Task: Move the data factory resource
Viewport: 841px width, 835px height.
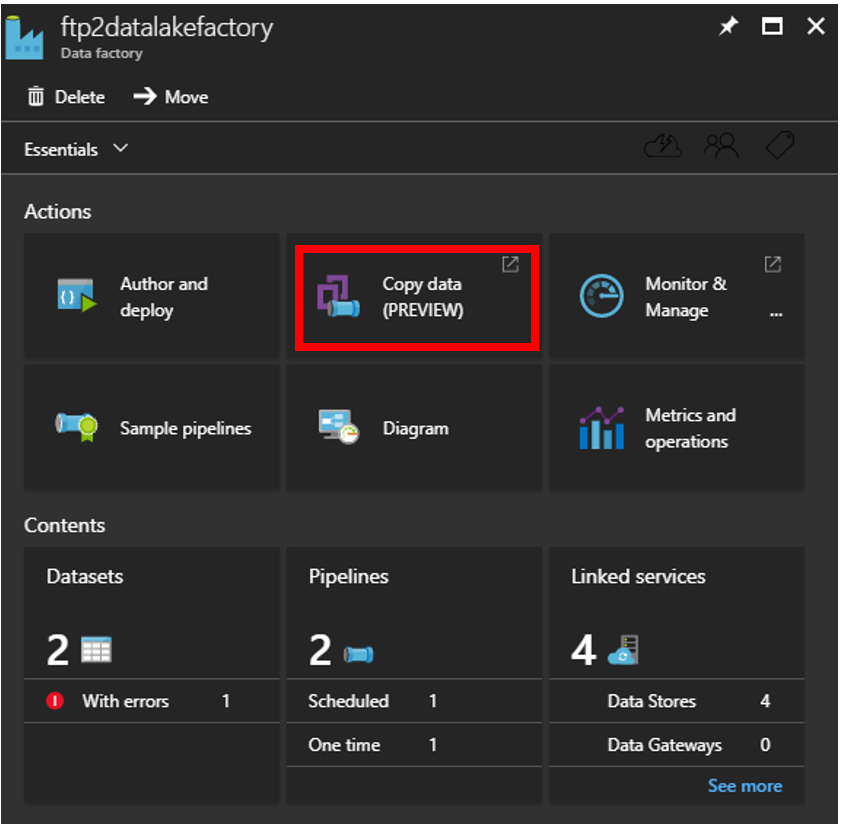Action: click(x=171, y=97)
